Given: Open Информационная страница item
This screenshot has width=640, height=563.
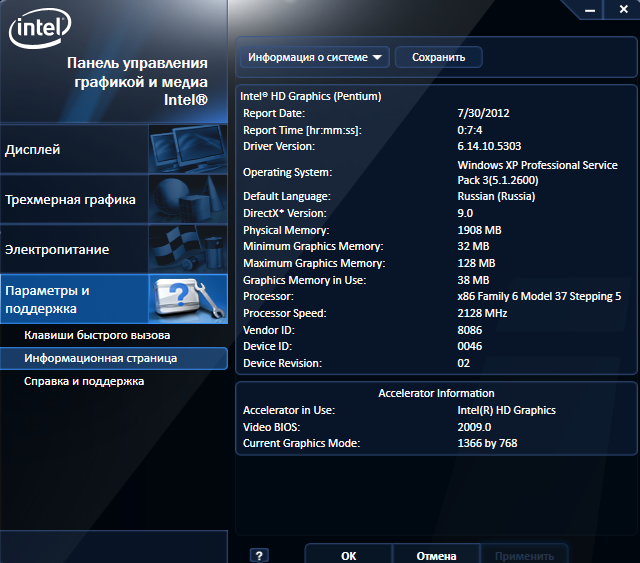Looking at the screenshot, I should click(x=113, y=358).
